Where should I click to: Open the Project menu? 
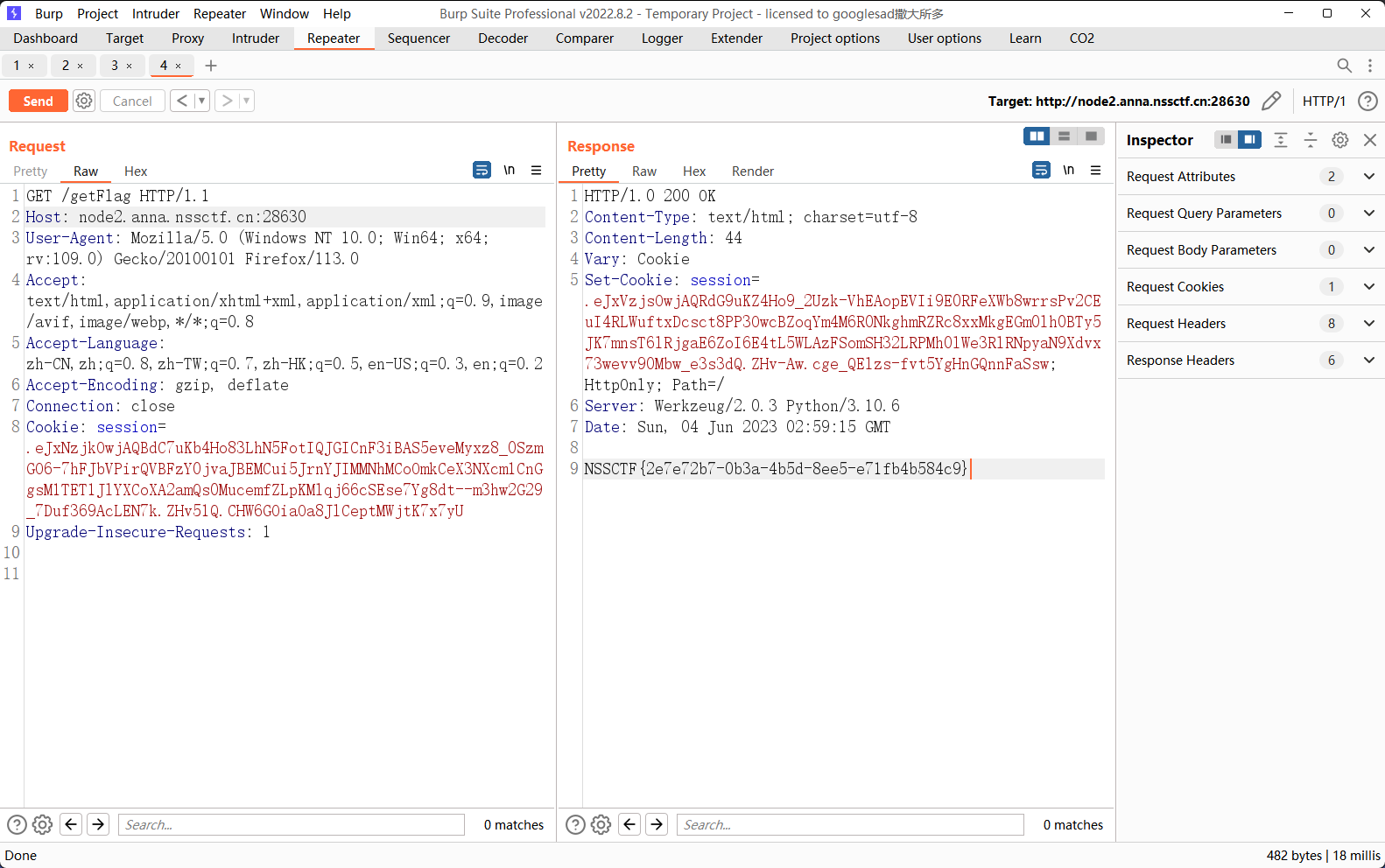click(97, 14)
